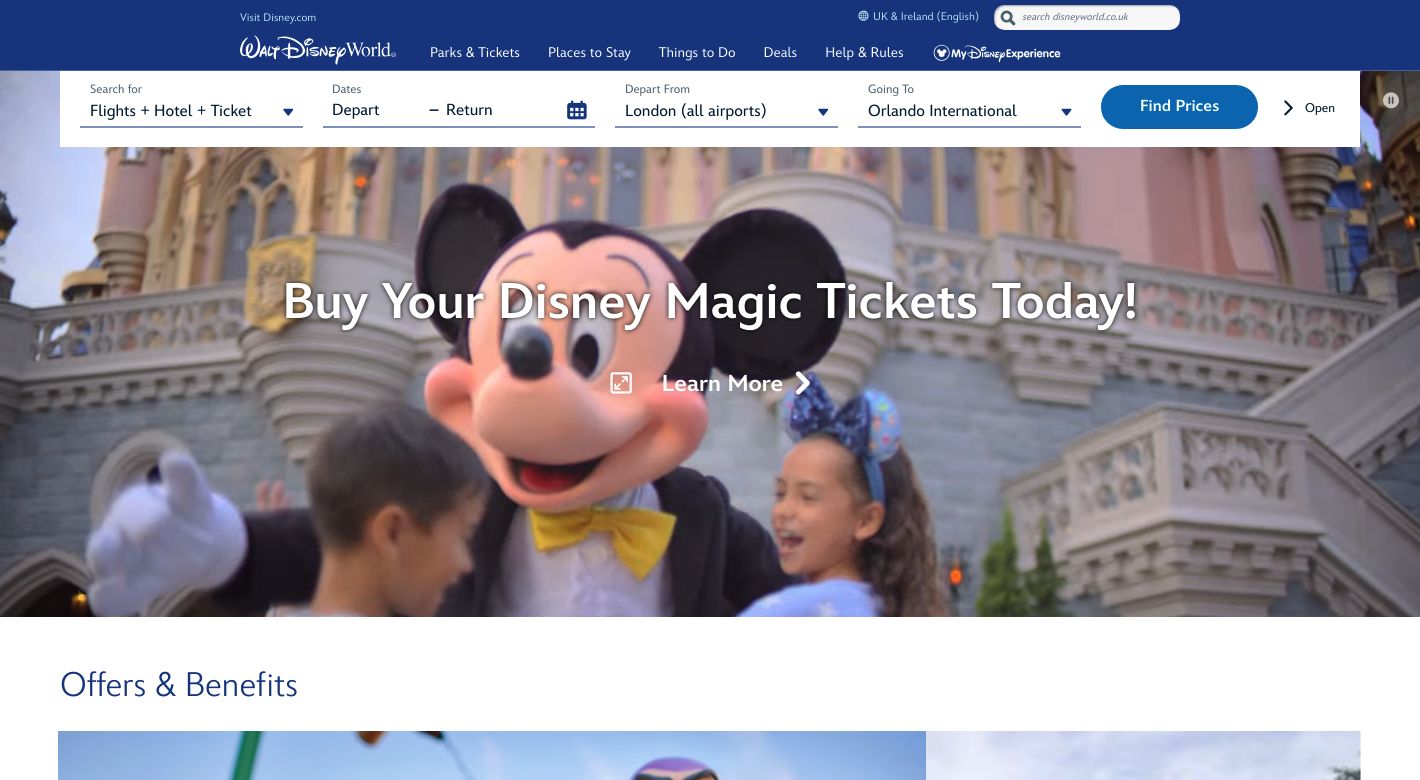Click the Offers & Benefits heading
The height and width of the screenshot is (780, 1420).
tap(179, 685)
